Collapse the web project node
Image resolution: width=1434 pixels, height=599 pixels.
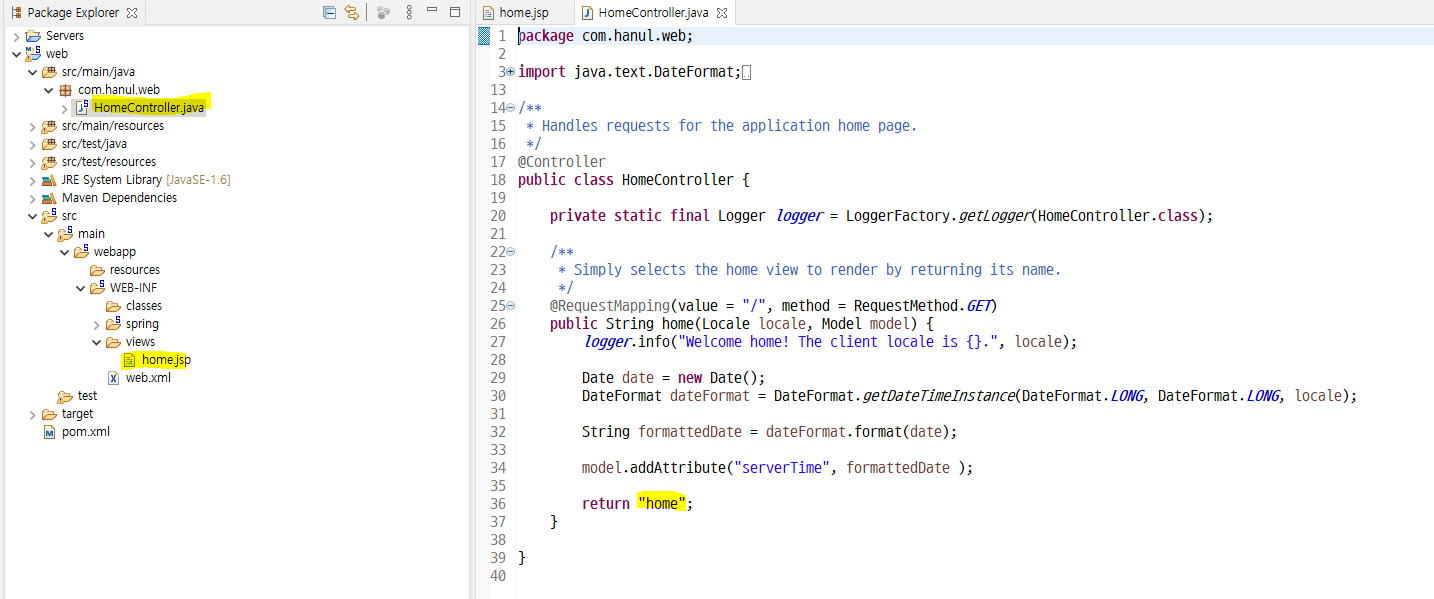16,54
